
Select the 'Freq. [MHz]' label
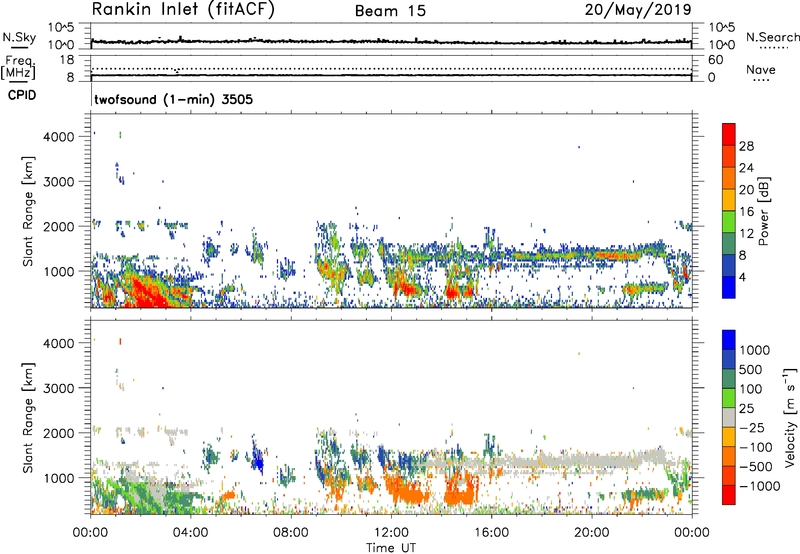point(18,68)
